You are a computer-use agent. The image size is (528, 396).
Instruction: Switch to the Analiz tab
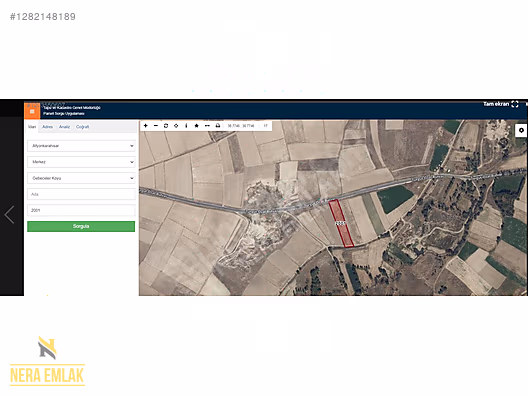click(64, 127)
